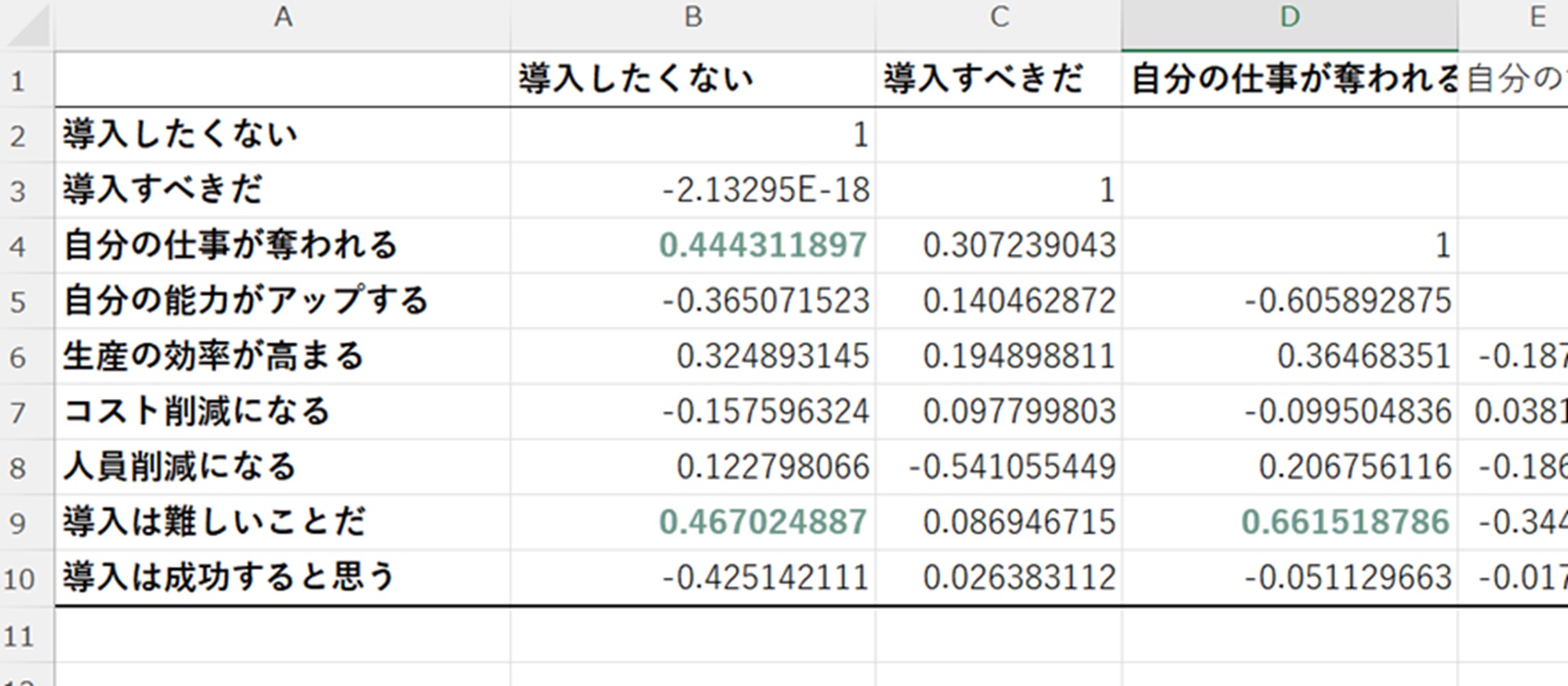Click green bold value 0.661518786
This screenshot has width=1568, height=686.
pyautogui.click(x=1345, y=522)
